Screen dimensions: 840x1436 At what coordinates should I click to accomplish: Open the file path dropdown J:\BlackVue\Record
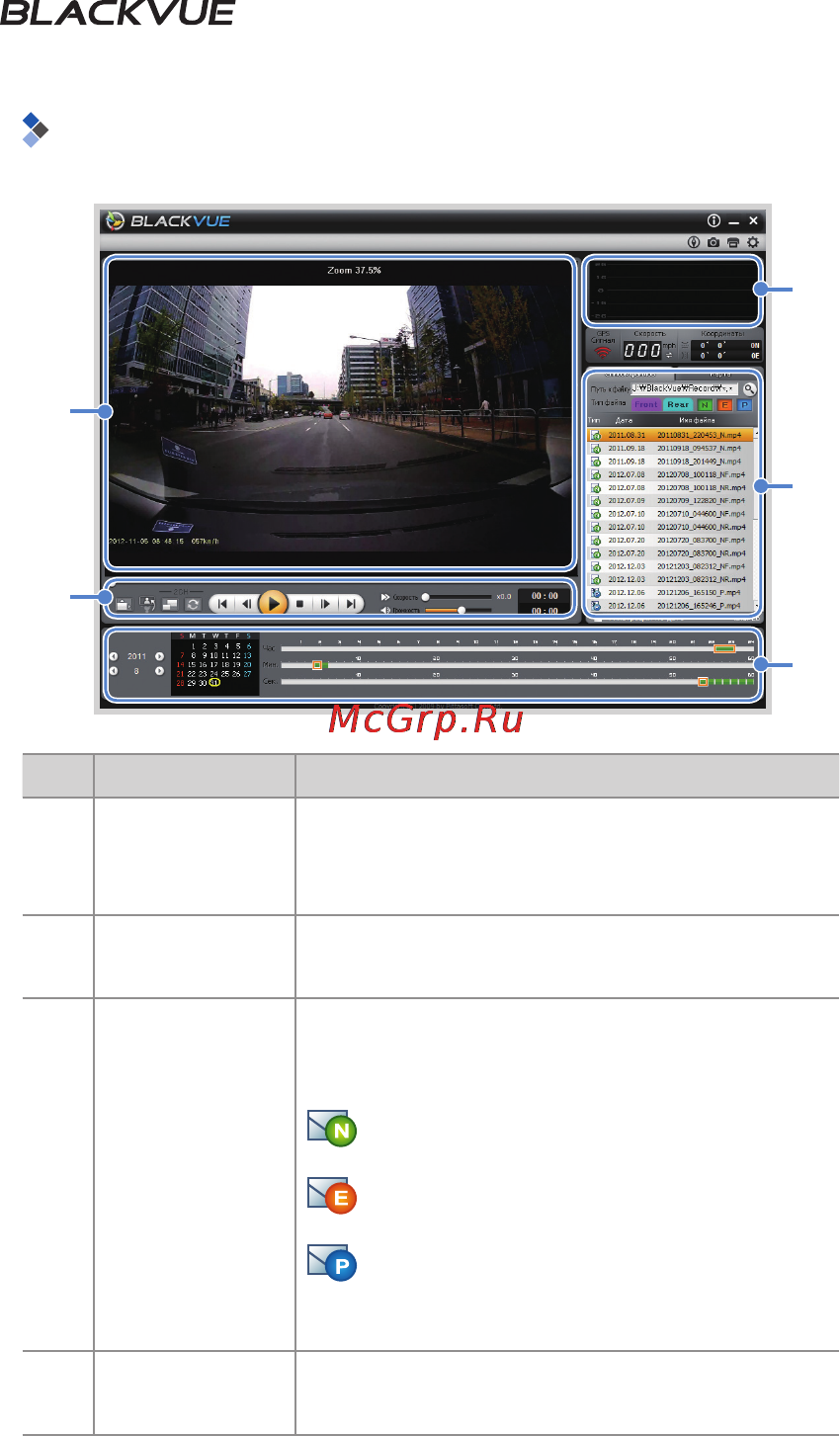click(684, 388)
